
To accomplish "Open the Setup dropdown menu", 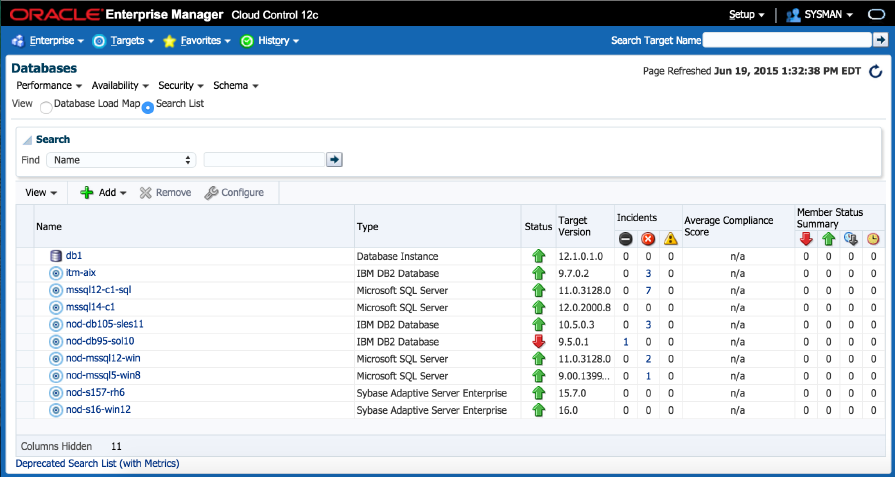I will click(747, 15).
